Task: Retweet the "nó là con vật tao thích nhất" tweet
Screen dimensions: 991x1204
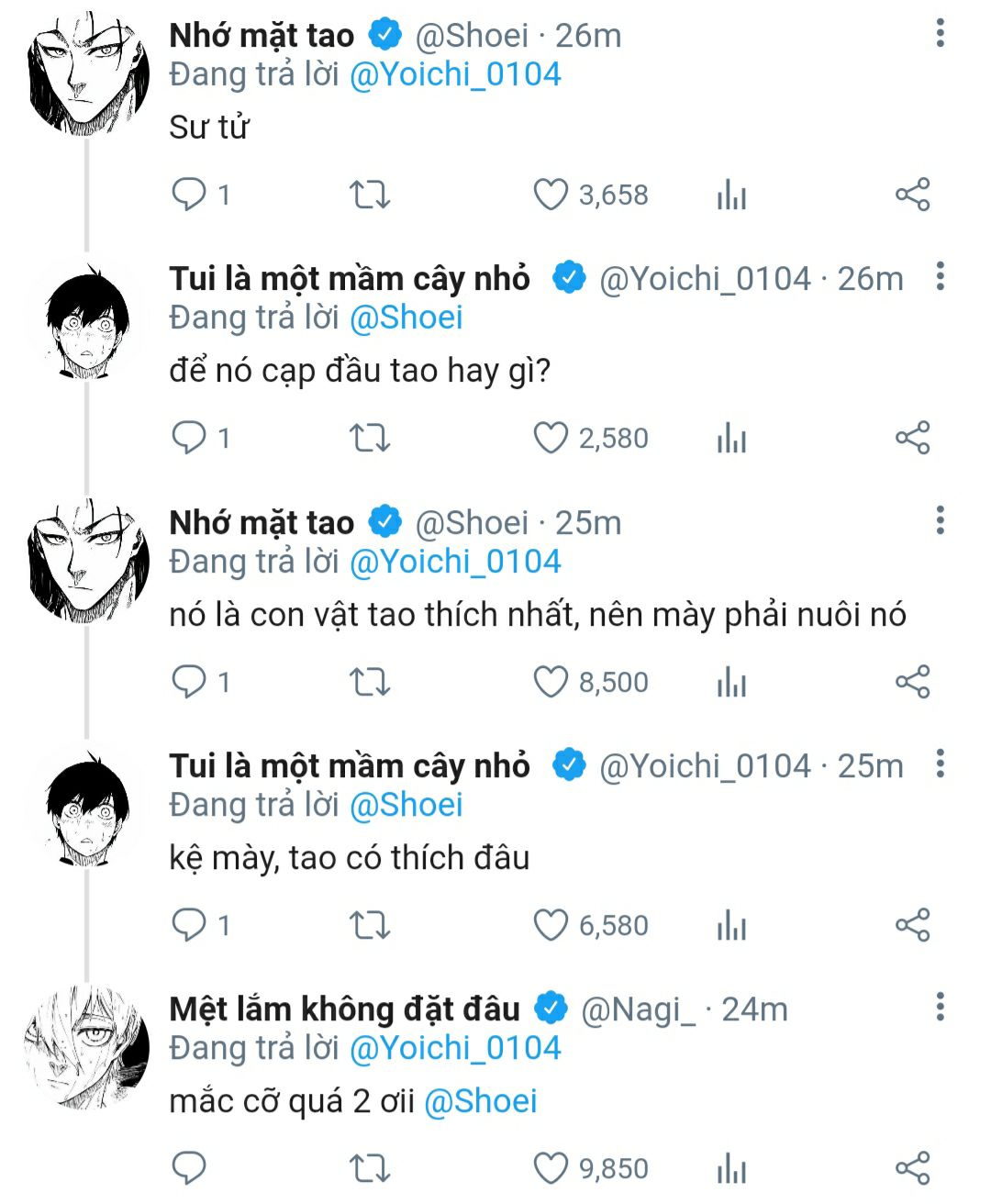Action: [370, 682]
